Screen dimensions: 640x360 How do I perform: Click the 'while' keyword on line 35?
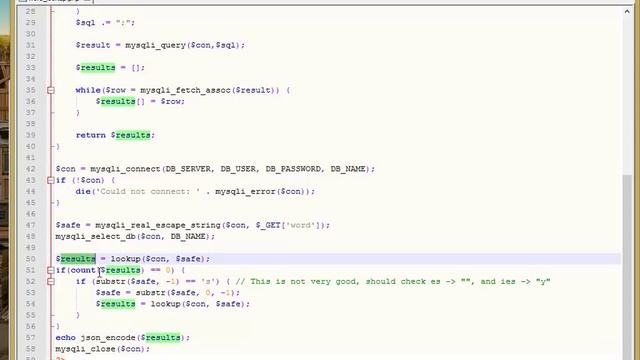88,90
